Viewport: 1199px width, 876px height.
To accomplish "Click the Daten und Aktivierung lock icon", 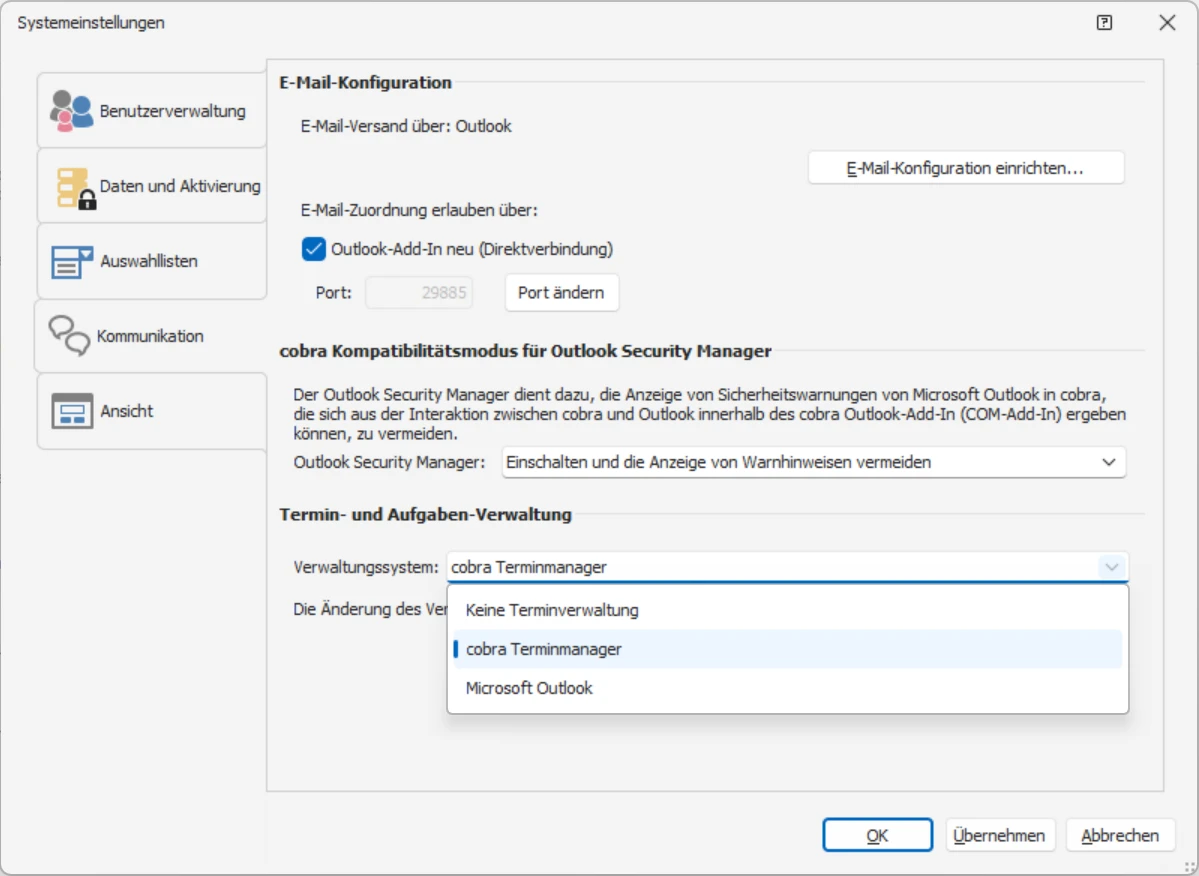I will pos(74,188).
